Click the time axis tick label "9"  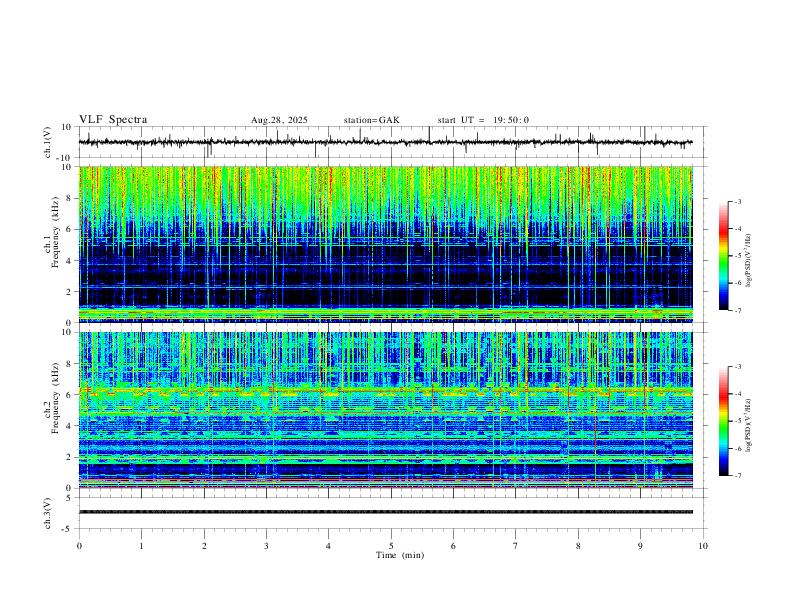(x=640, y=546)
